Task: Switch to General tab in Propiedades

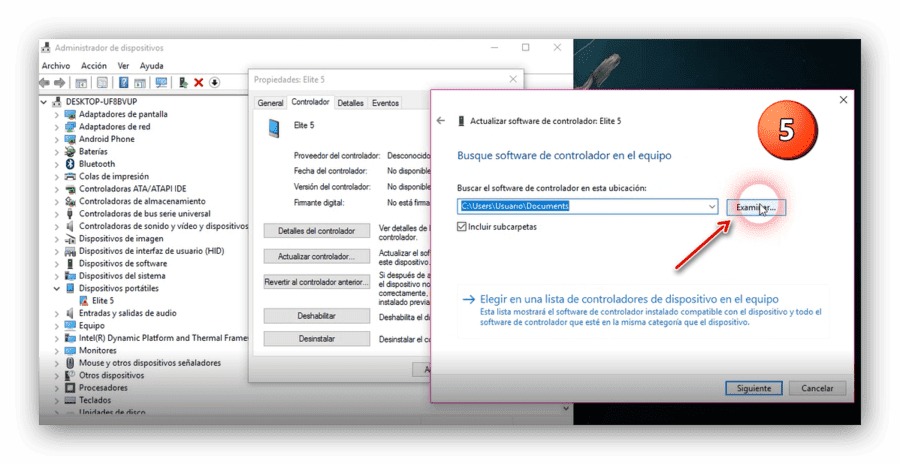Action: pyautogui.click(x=270, y=103)
